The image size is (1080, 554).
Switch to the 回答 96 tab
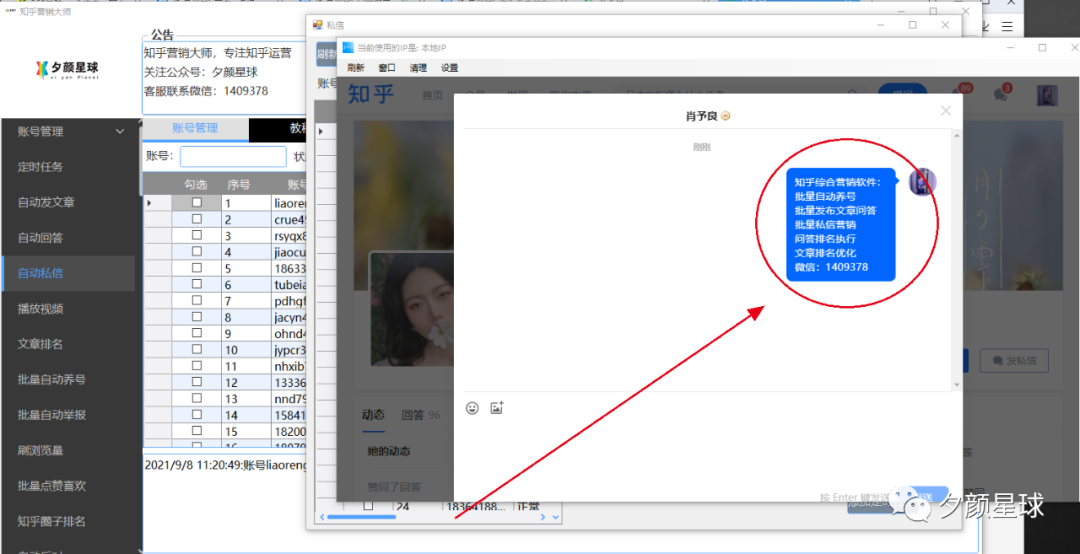click(x=421, y=415)
